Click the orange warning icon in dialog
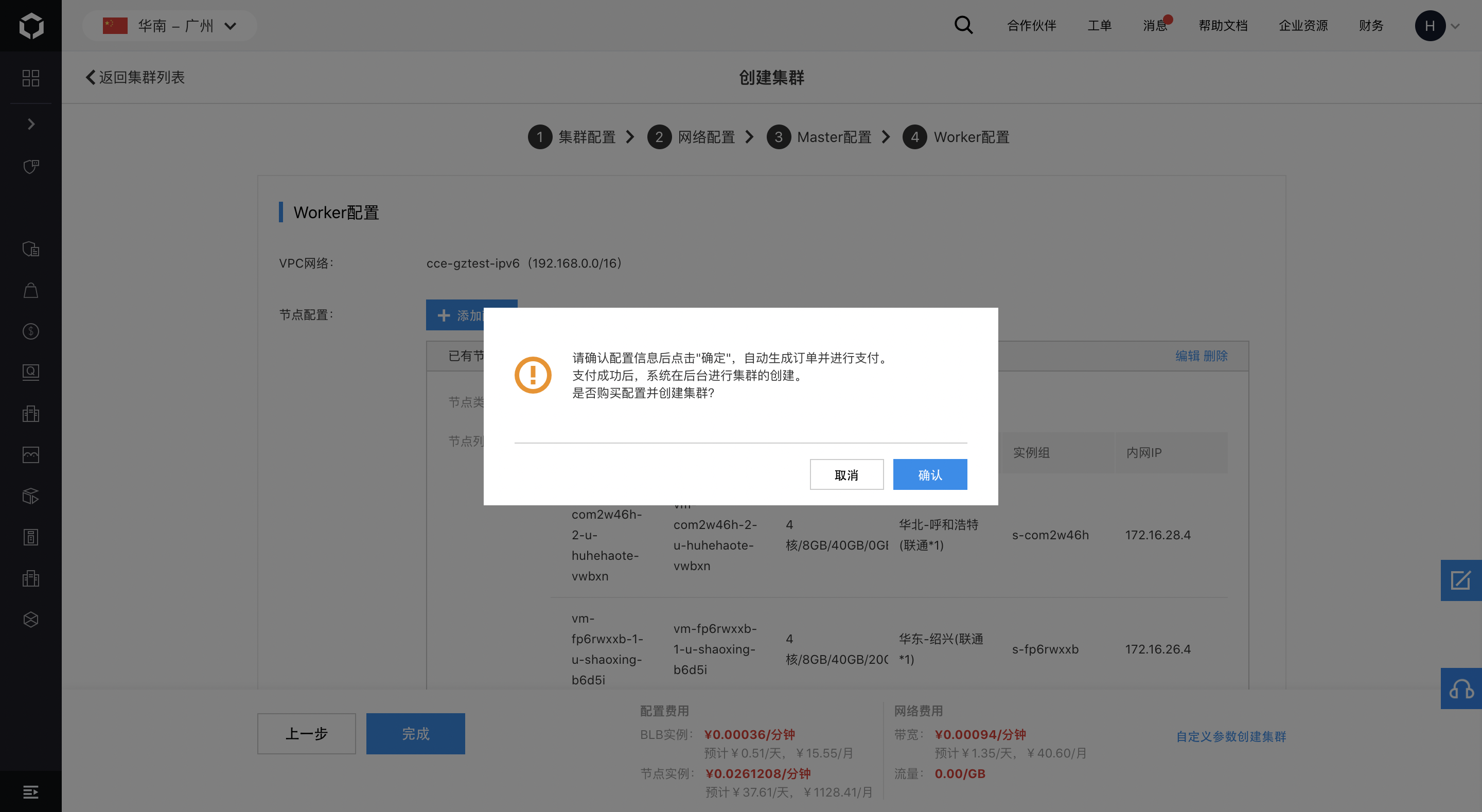 coord(533,375)
